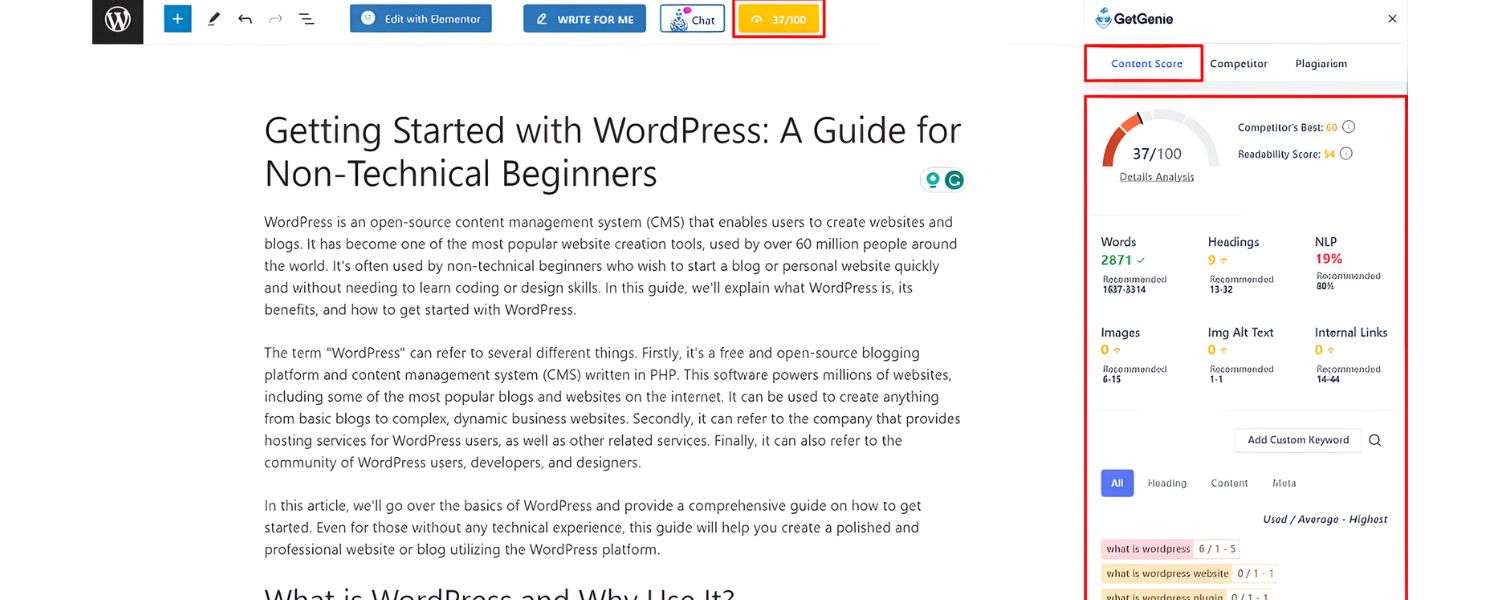Select the Content keyword filter

pyautogui.click(x=1229, y=483)
